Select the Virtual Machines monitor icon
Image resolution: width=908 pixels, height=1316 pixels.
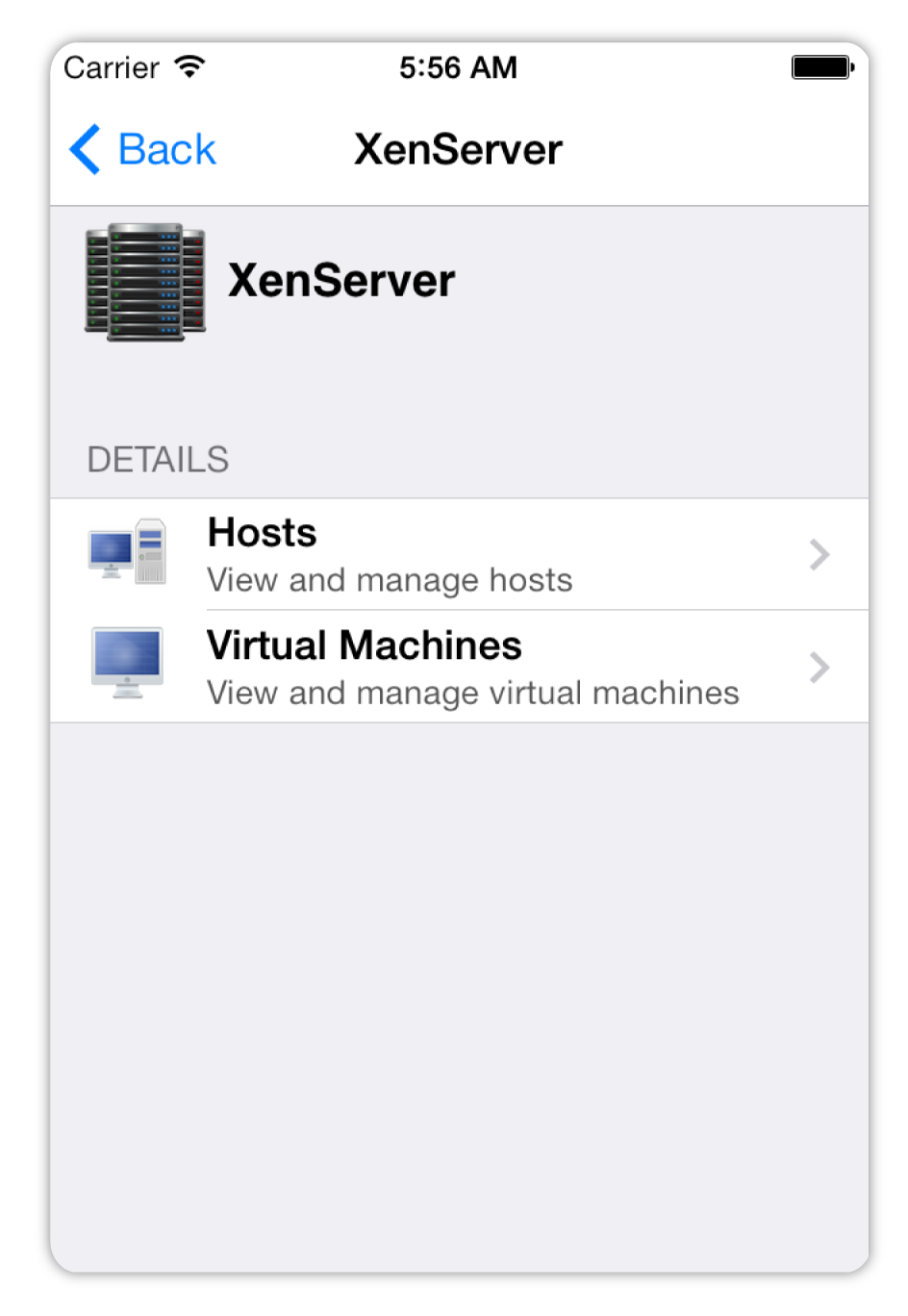click(127, 664)
